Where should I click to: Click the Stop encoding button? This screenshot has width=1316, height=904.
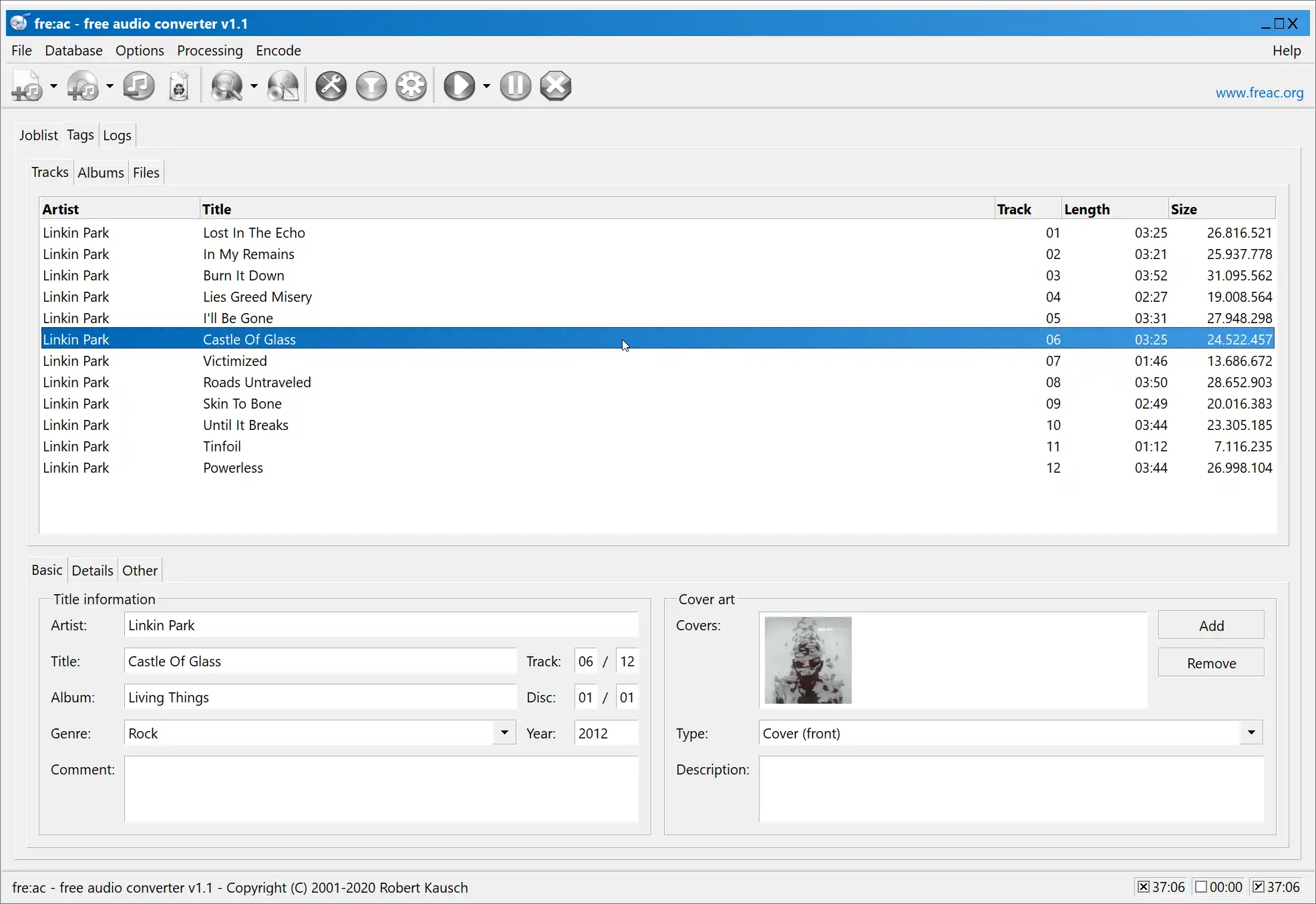[556, 86]
